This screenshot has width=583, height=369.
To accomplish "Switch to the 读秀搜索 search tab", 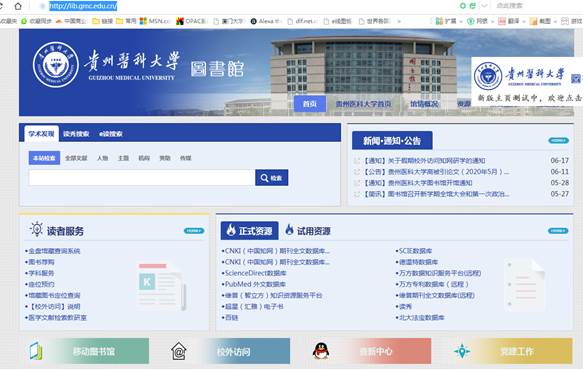I will [x=76, y=134].
